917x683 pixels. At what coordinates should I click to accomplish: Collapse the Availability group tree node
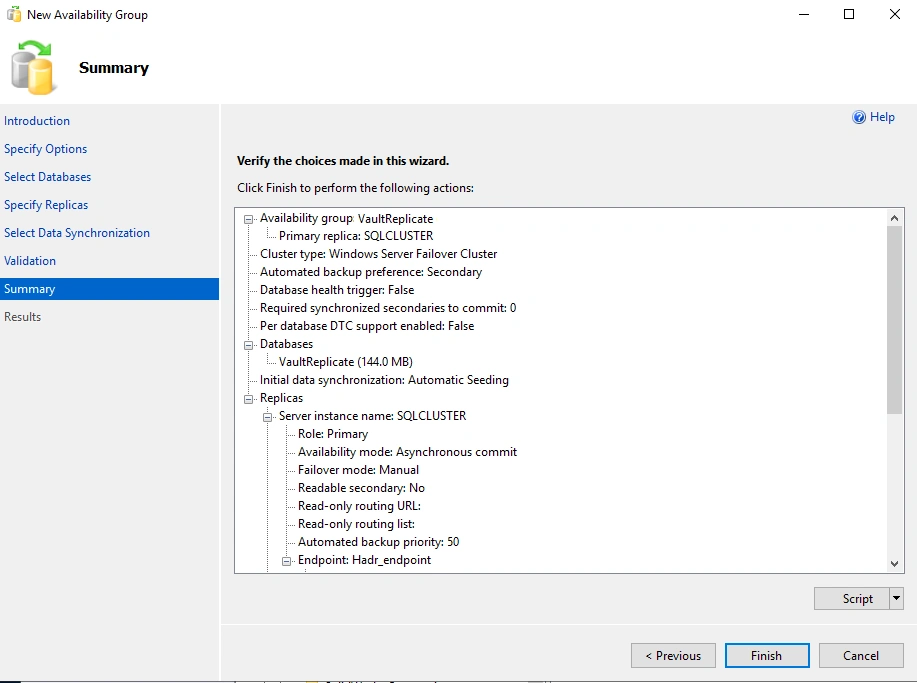[249, 218]
